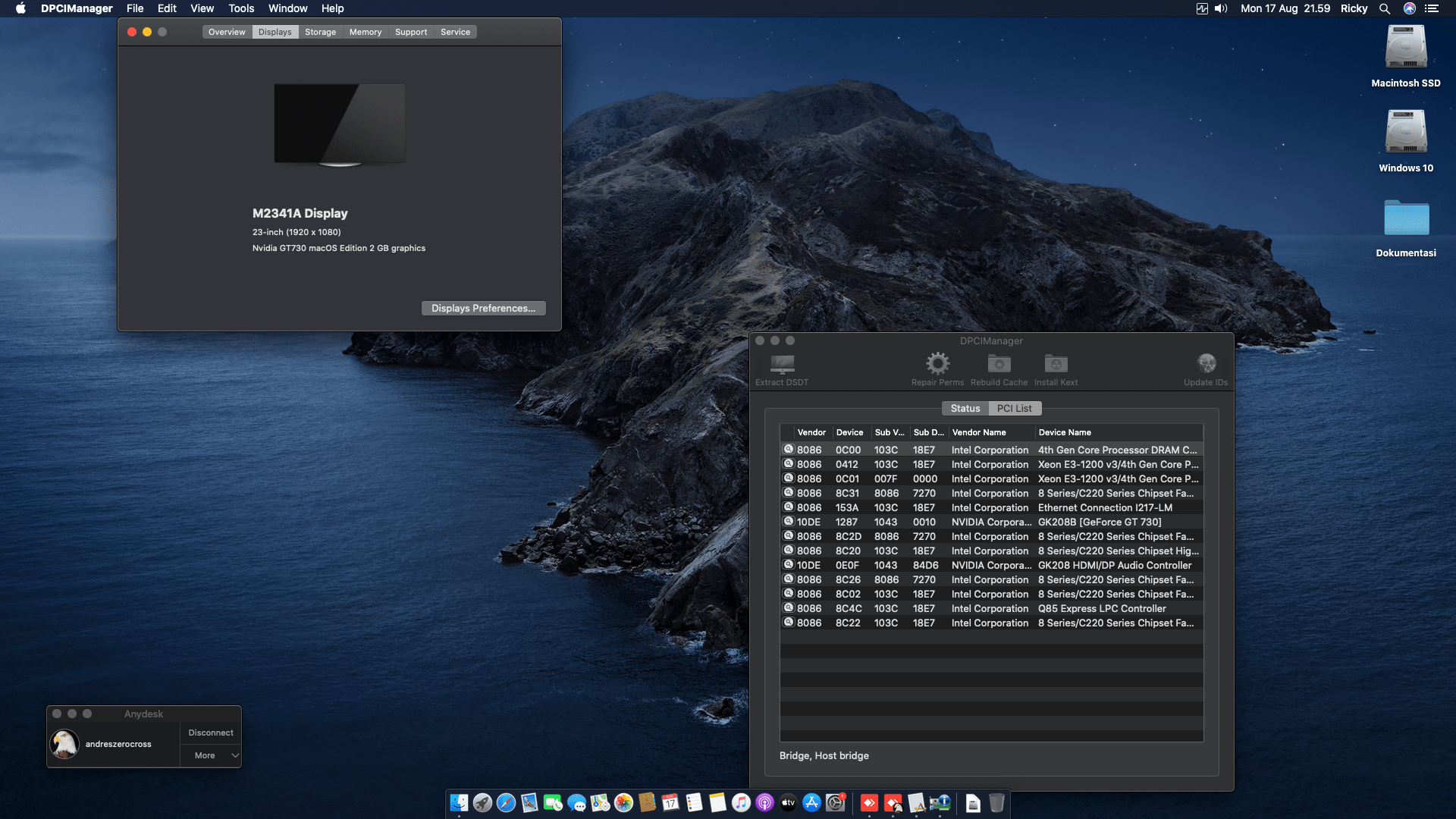Open the Tools menu
The height and width of the screenshot is (819, 1456).
click(x=241, y=8)
